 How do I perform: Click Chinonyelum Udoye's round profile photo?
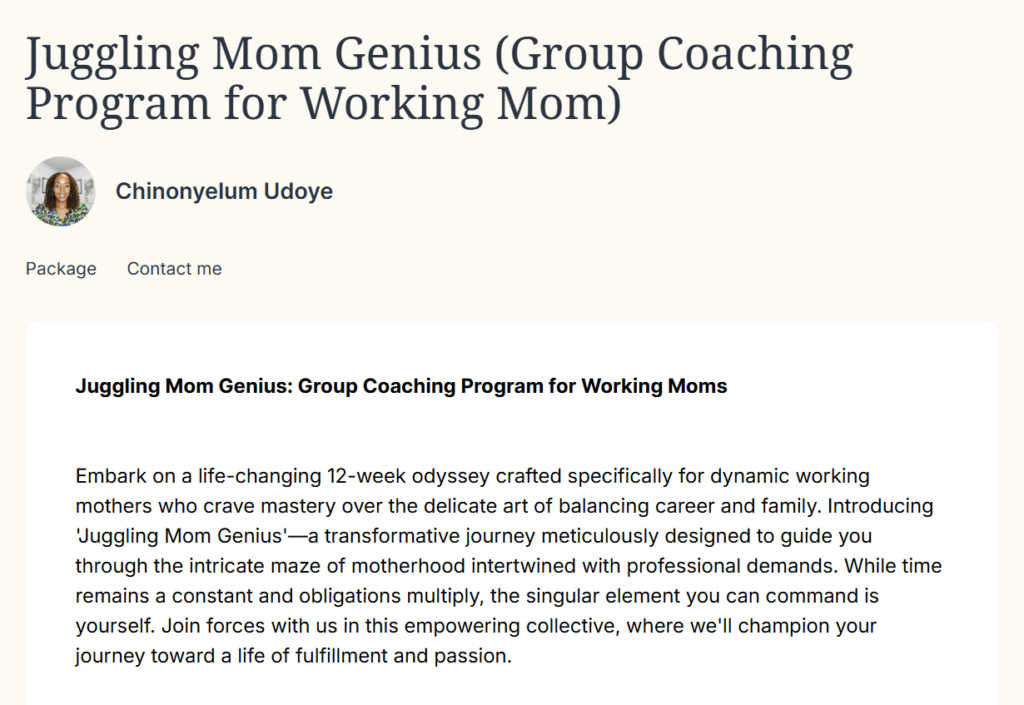coord(61,191)
